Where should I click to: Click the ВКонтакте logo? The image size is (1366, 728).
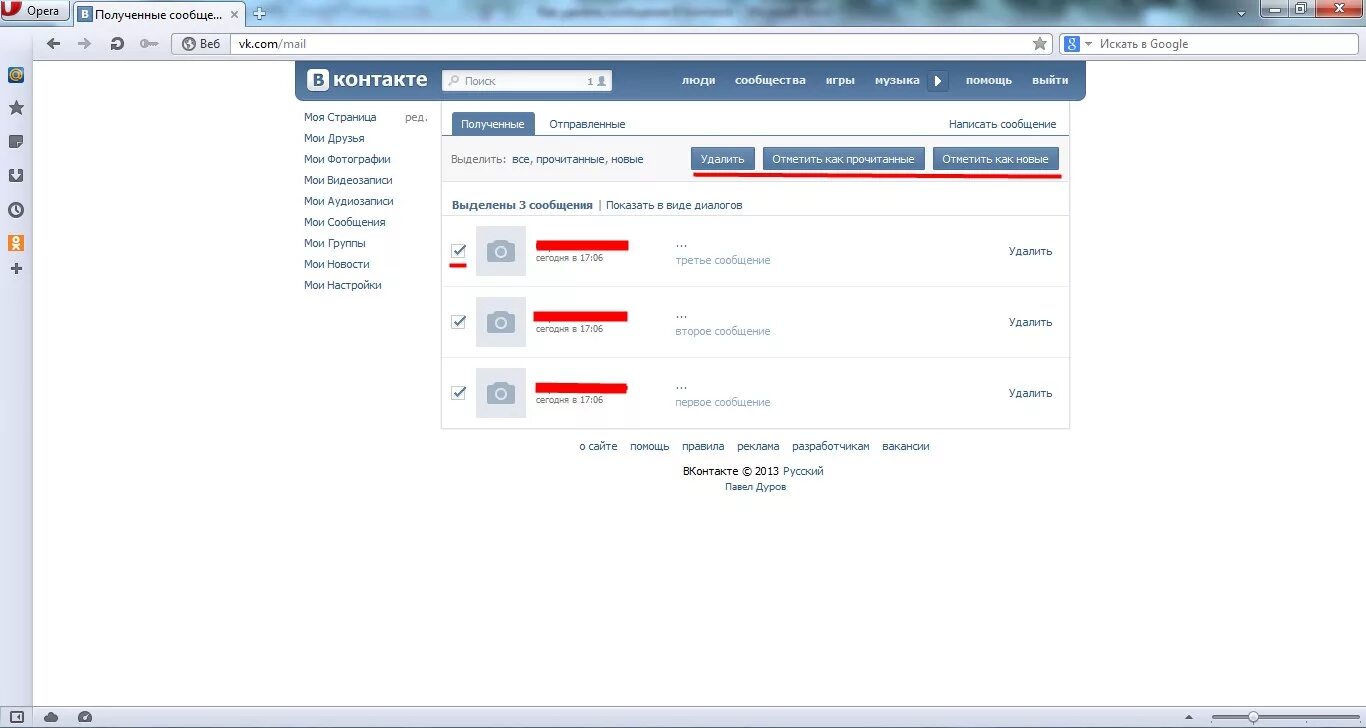click(367, 80)
